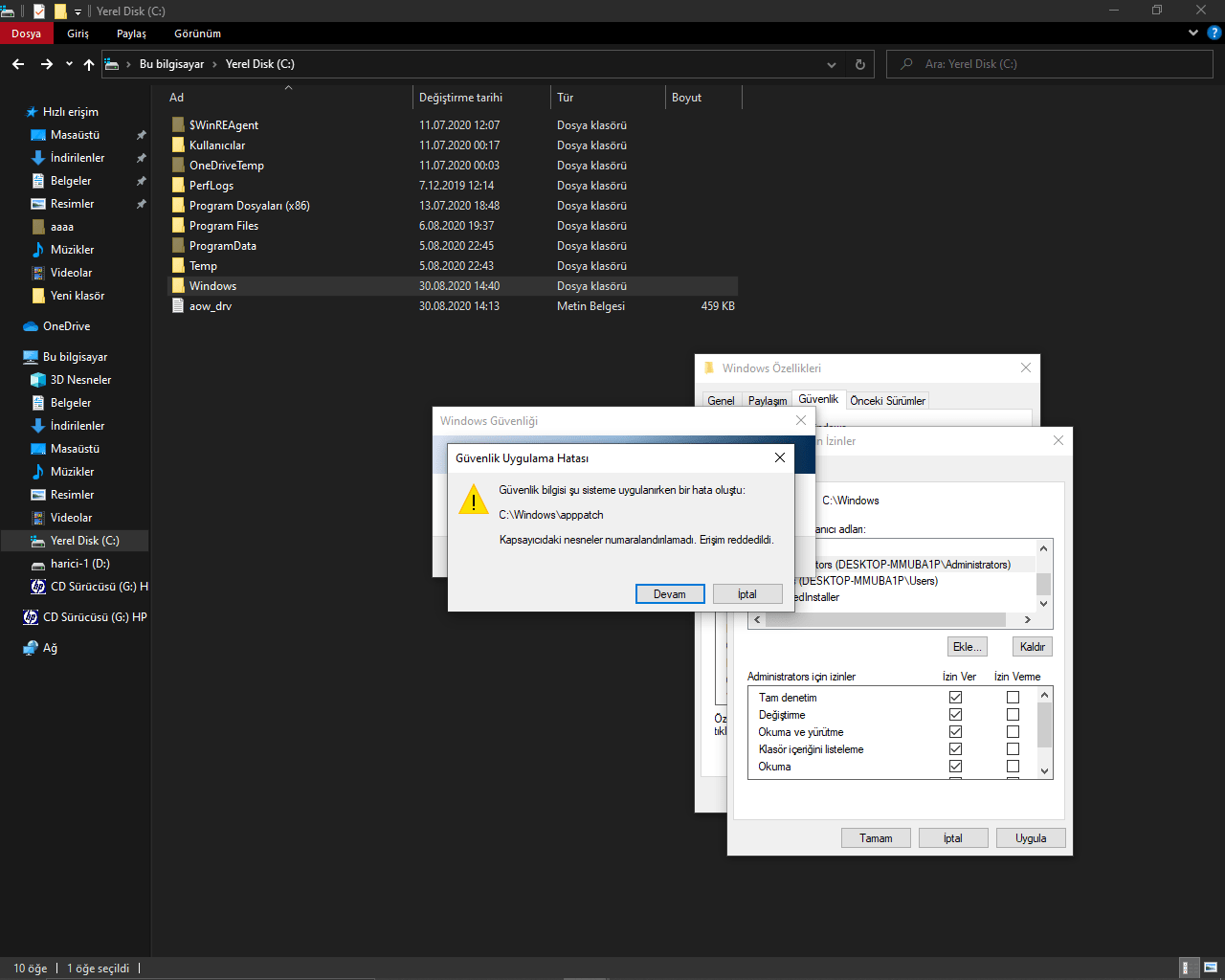The width and height of the screenshot is (1225, 980).
Task: Toggle İzin Ver for Klasör içeriğini listeleme
Action: coord(955,749)
